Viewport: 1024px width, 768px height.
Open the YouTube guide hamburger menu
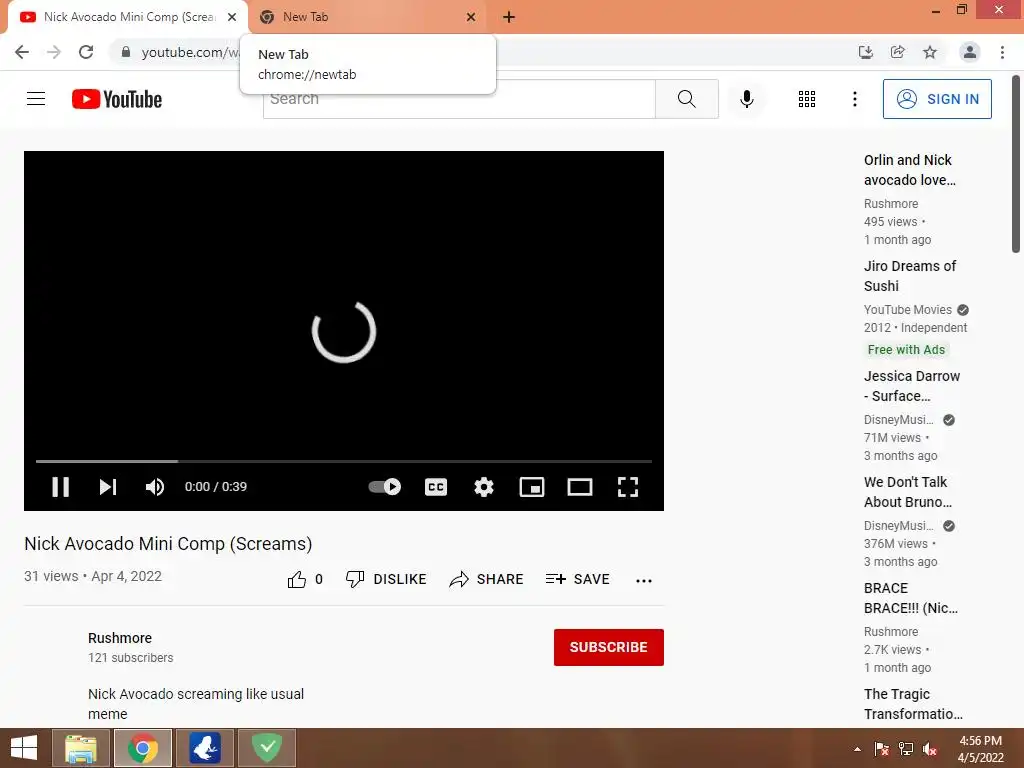[x=36, y=99]
